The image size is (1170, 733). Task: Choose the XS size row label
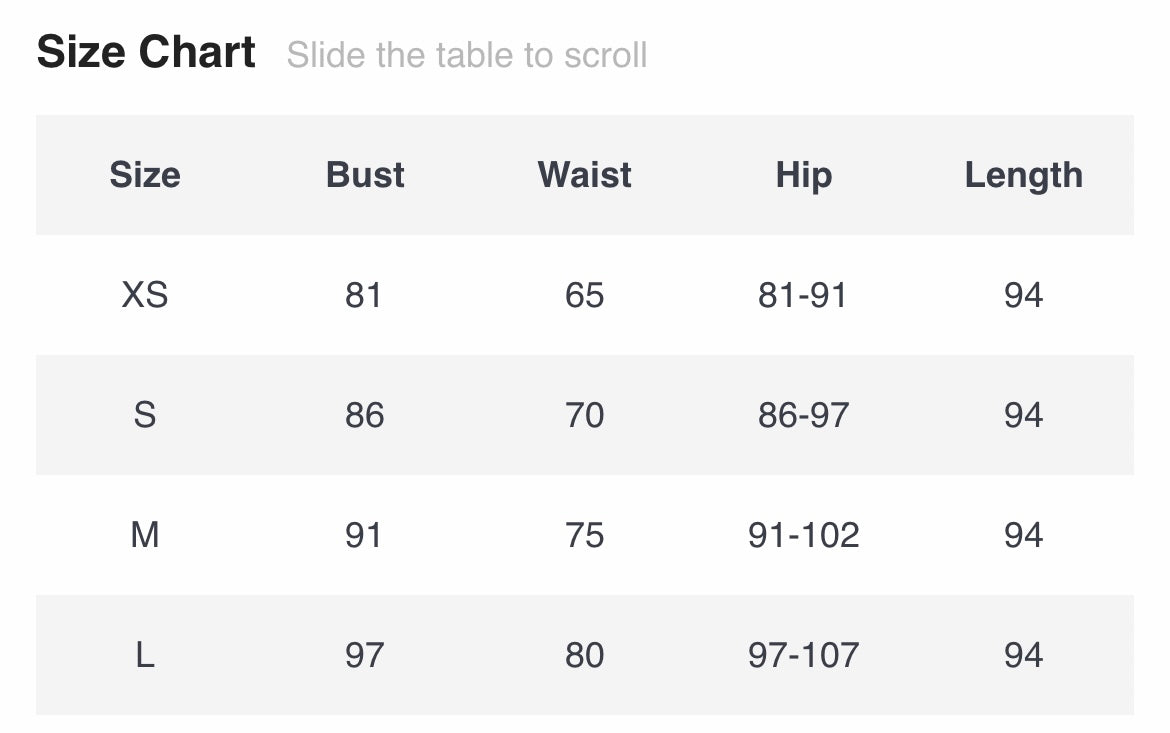[x=145, y=295]
